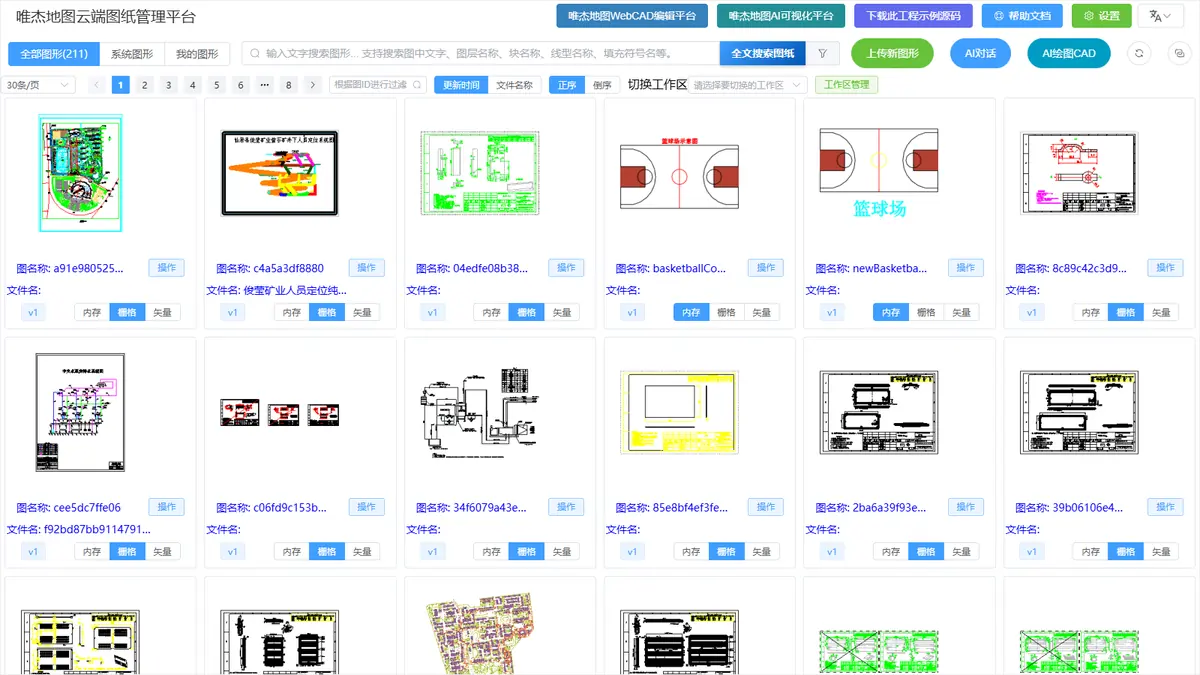This screenshot has height=675, width=1200.
Task: Switch to 系统图形 tab
Action: click(x=132, y=54)
